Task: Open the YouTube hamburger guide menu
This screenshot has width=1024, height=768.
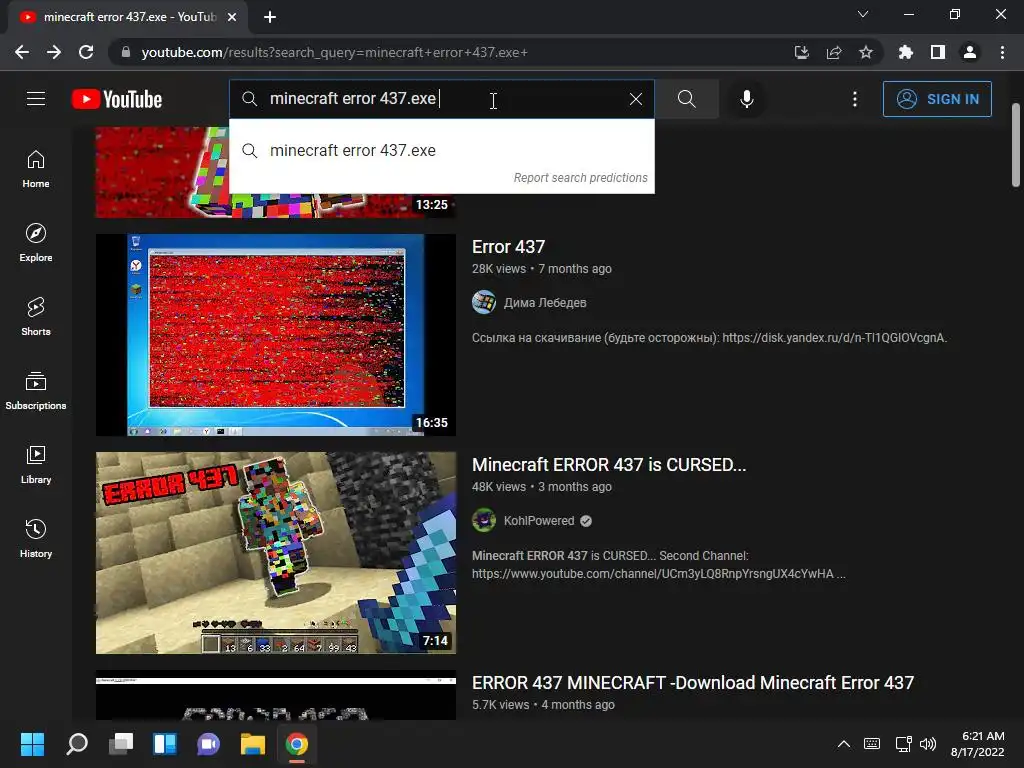Action: (x=36, y=99)
